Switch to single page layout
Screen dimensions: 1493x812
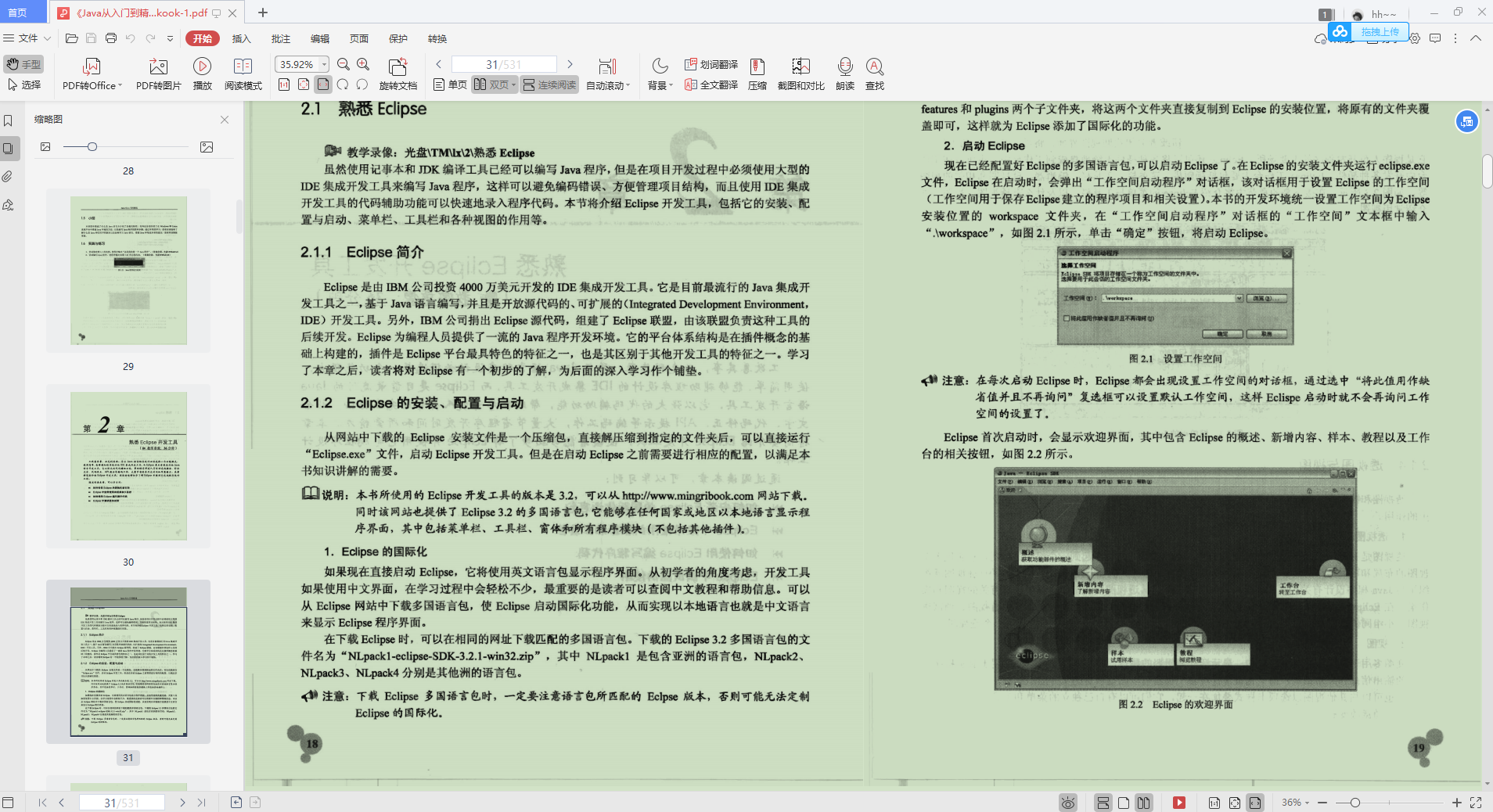(450, 84)
